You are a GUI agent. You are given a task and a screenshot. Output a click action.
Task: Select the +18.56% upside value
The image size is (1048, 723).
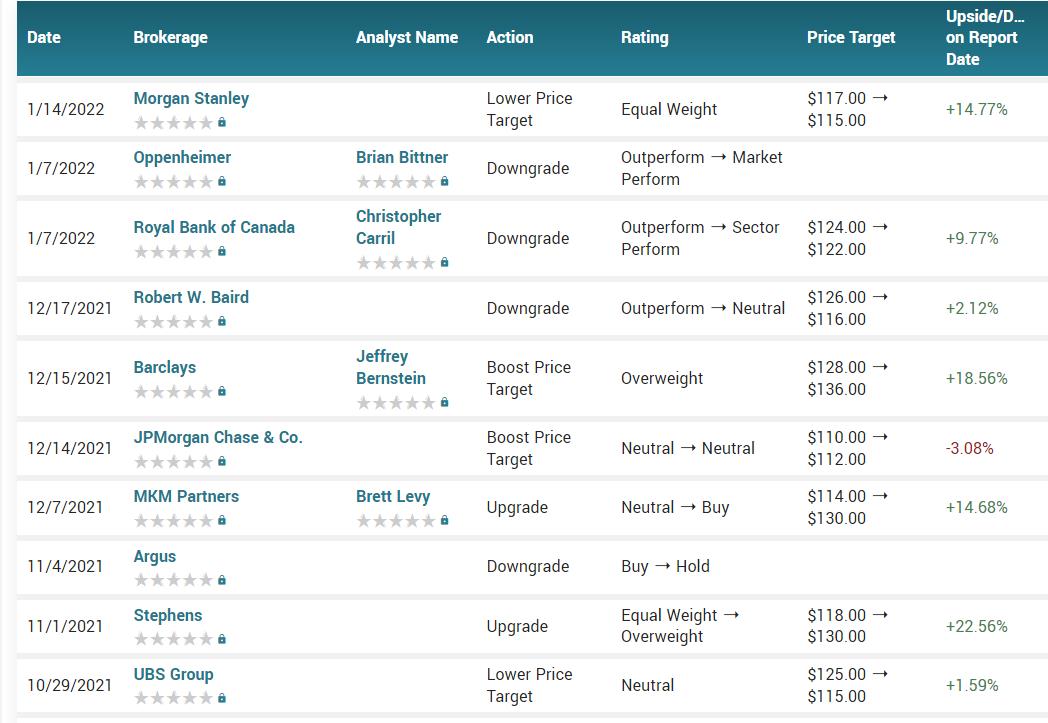(x=976, y=378)
